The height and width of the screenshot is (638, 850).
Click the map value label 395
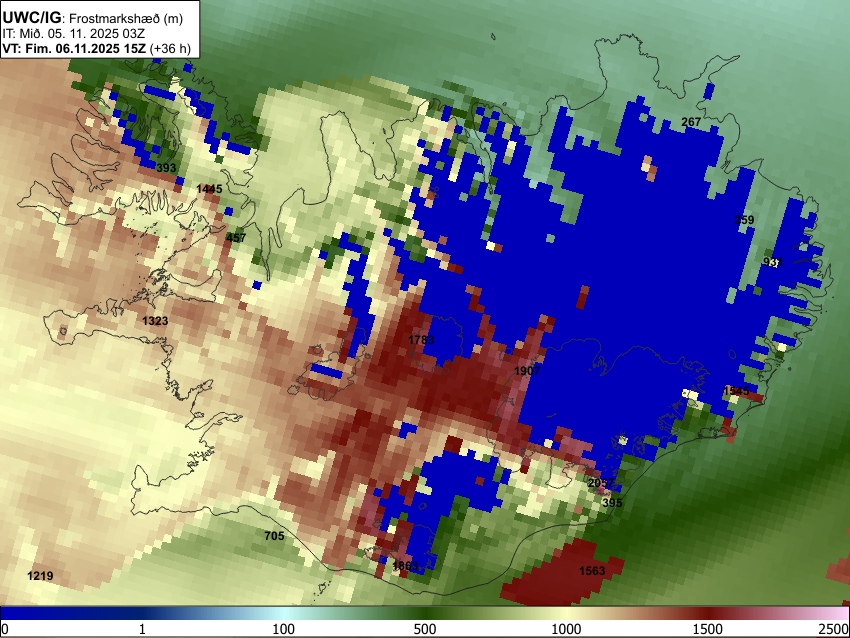[x=612, y=502]
